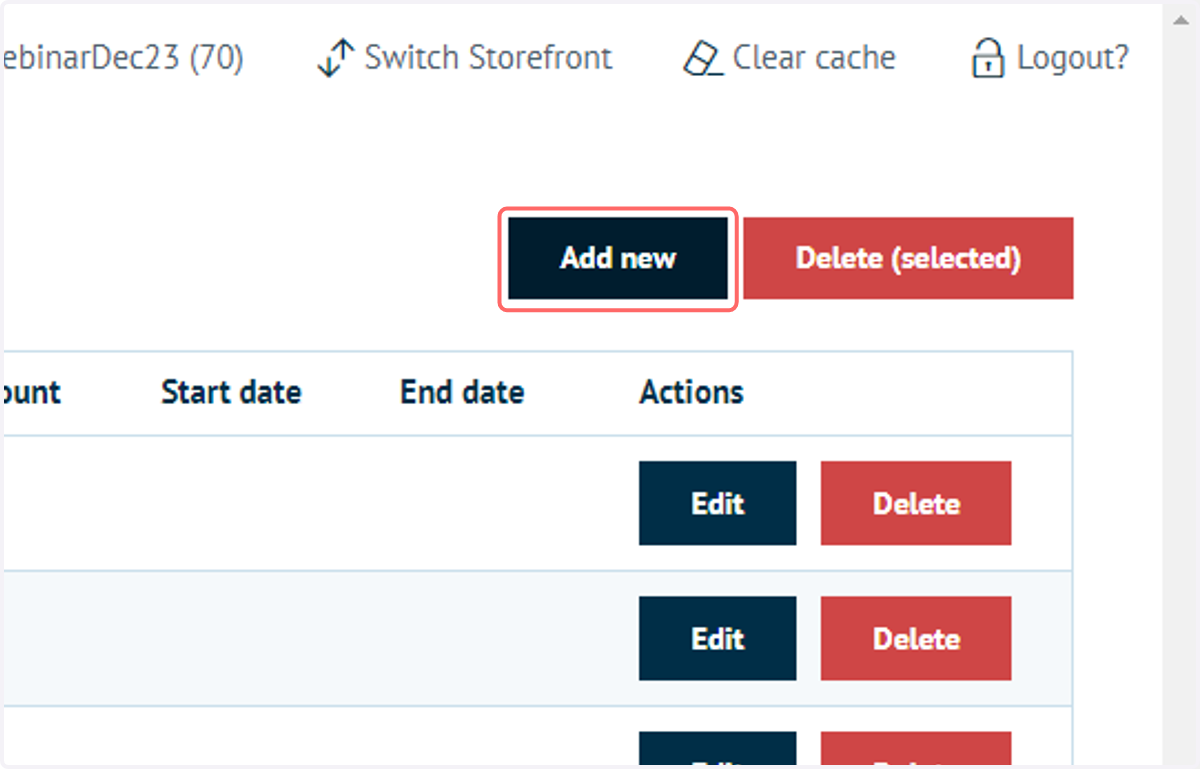Click the Clear cache eraser icon
This screenshot has width=1200, height=769.
pyautogui.click(x=702, y=59)
